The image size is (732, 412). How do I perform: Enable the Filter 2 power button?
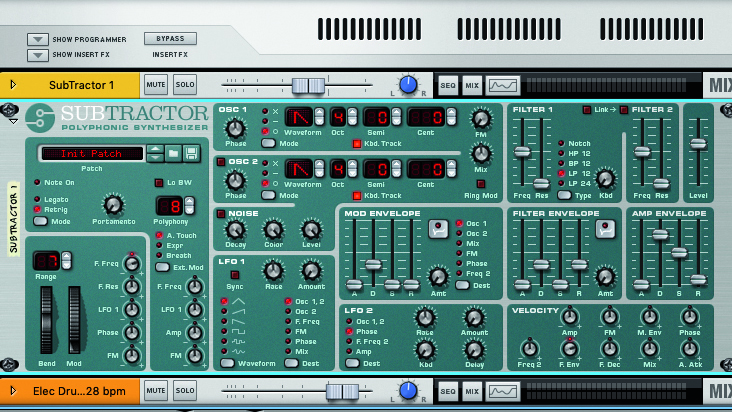click(624, 110)
